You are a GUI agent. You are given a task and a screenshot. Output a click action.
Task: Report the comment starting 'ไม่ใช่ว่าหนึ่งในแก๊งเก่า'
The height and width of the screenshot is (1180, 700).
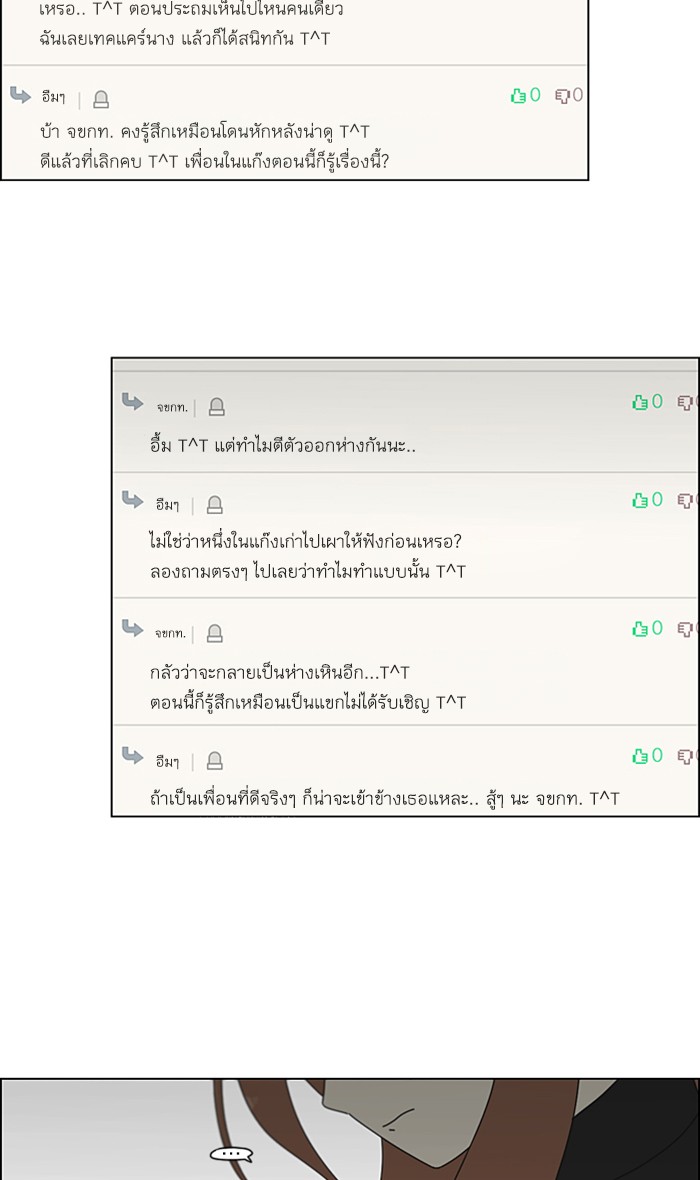point(214,505)
